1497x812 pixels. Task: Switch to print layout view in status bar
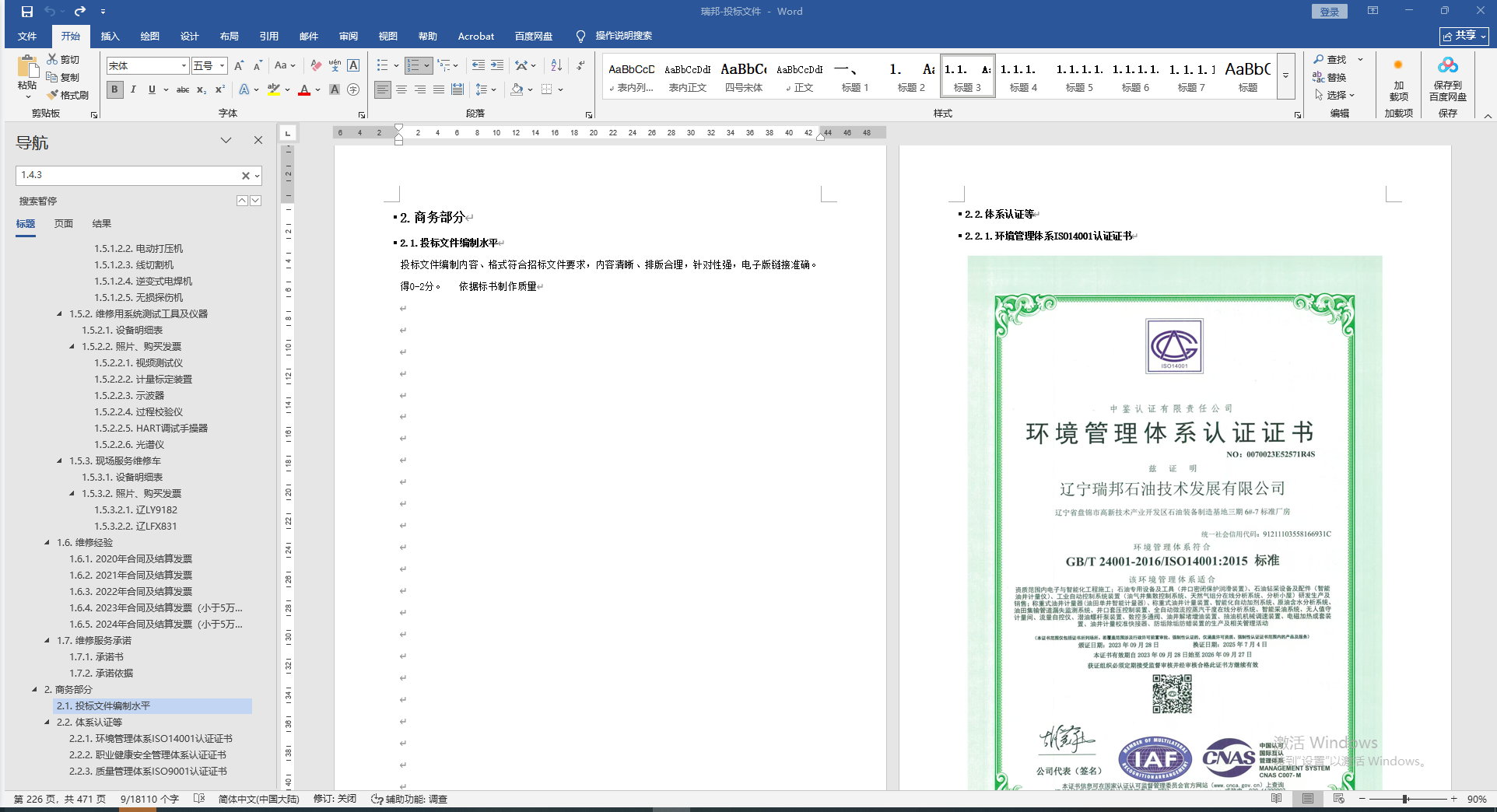pyautogui.click(x=1308, y=799)
